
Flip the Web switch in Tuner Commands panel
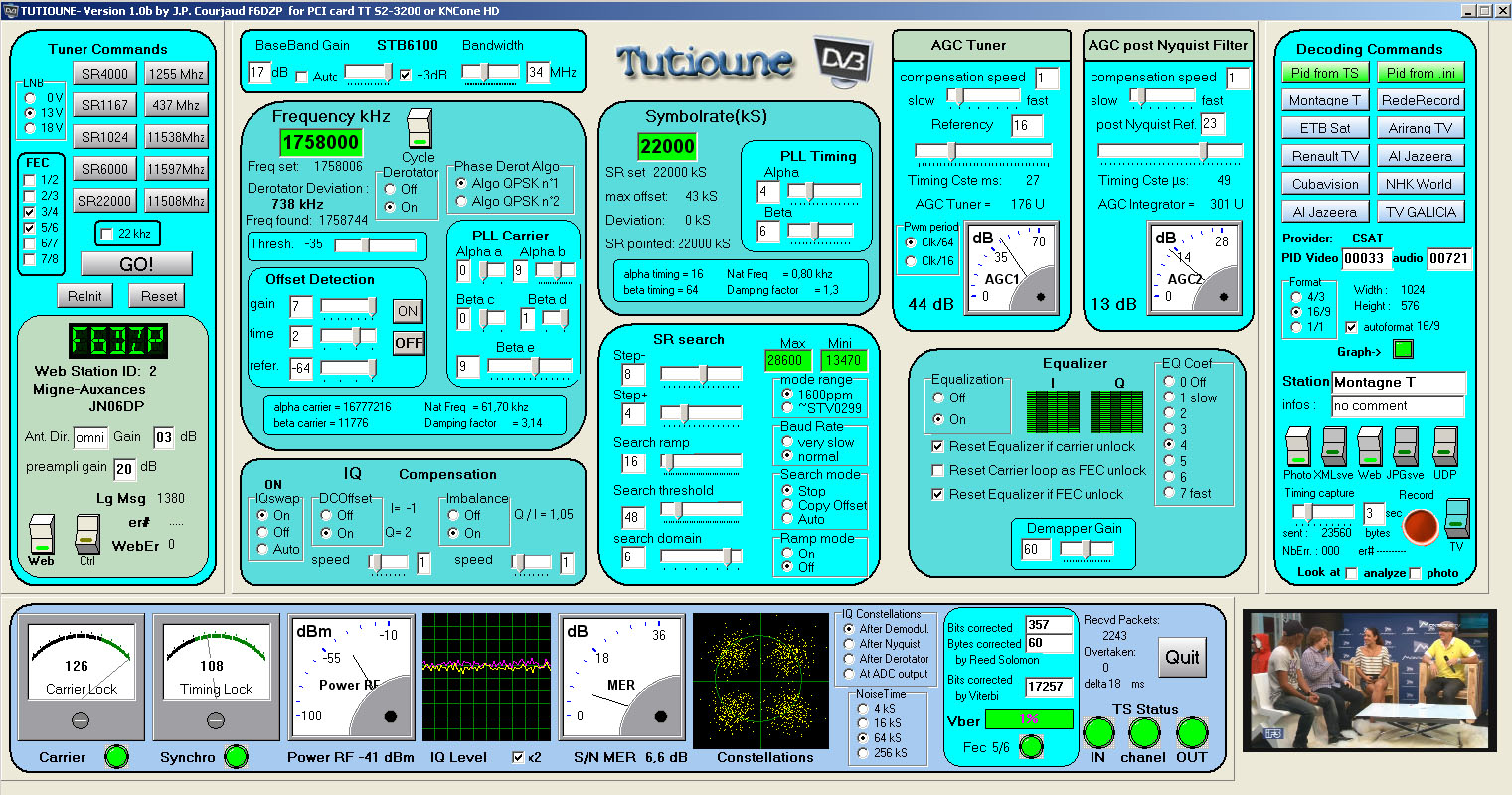[x=41, y=534]
